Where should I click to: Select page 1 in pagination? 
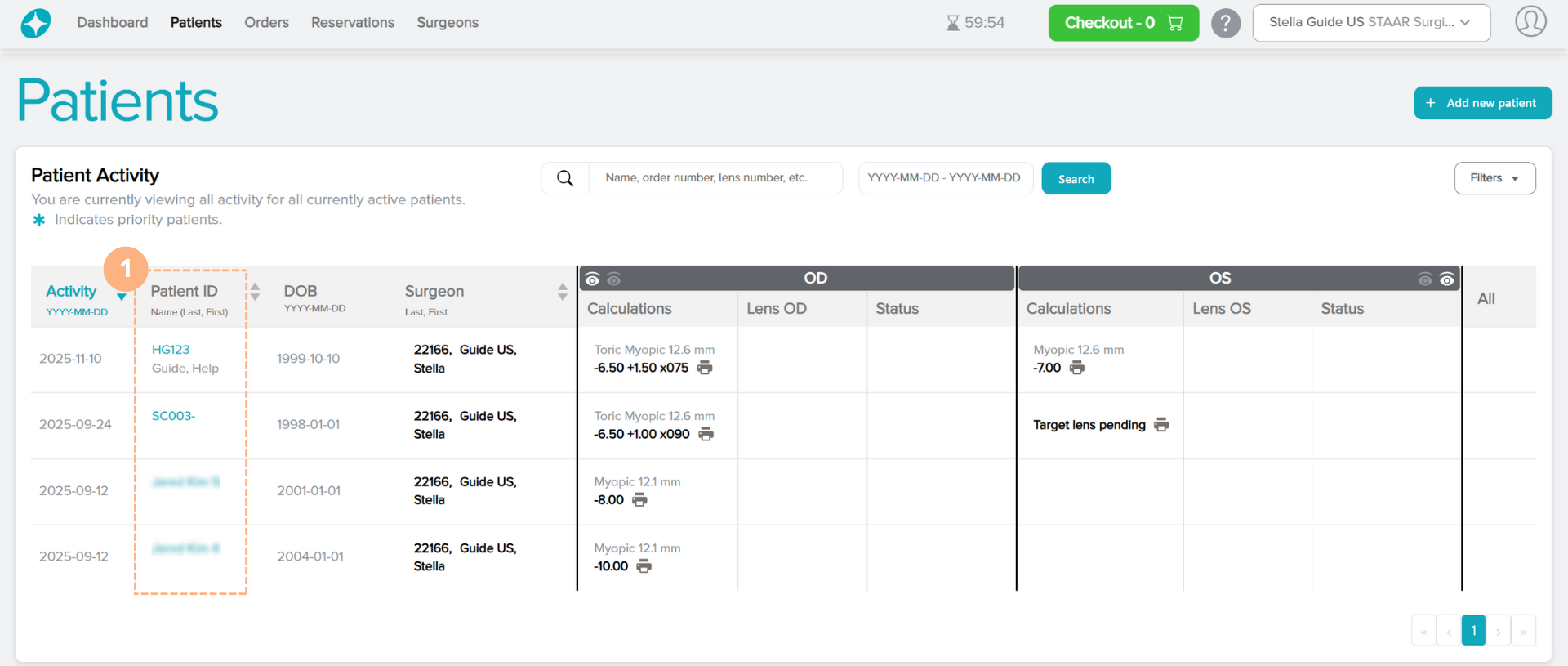(x=1473, y=631)
